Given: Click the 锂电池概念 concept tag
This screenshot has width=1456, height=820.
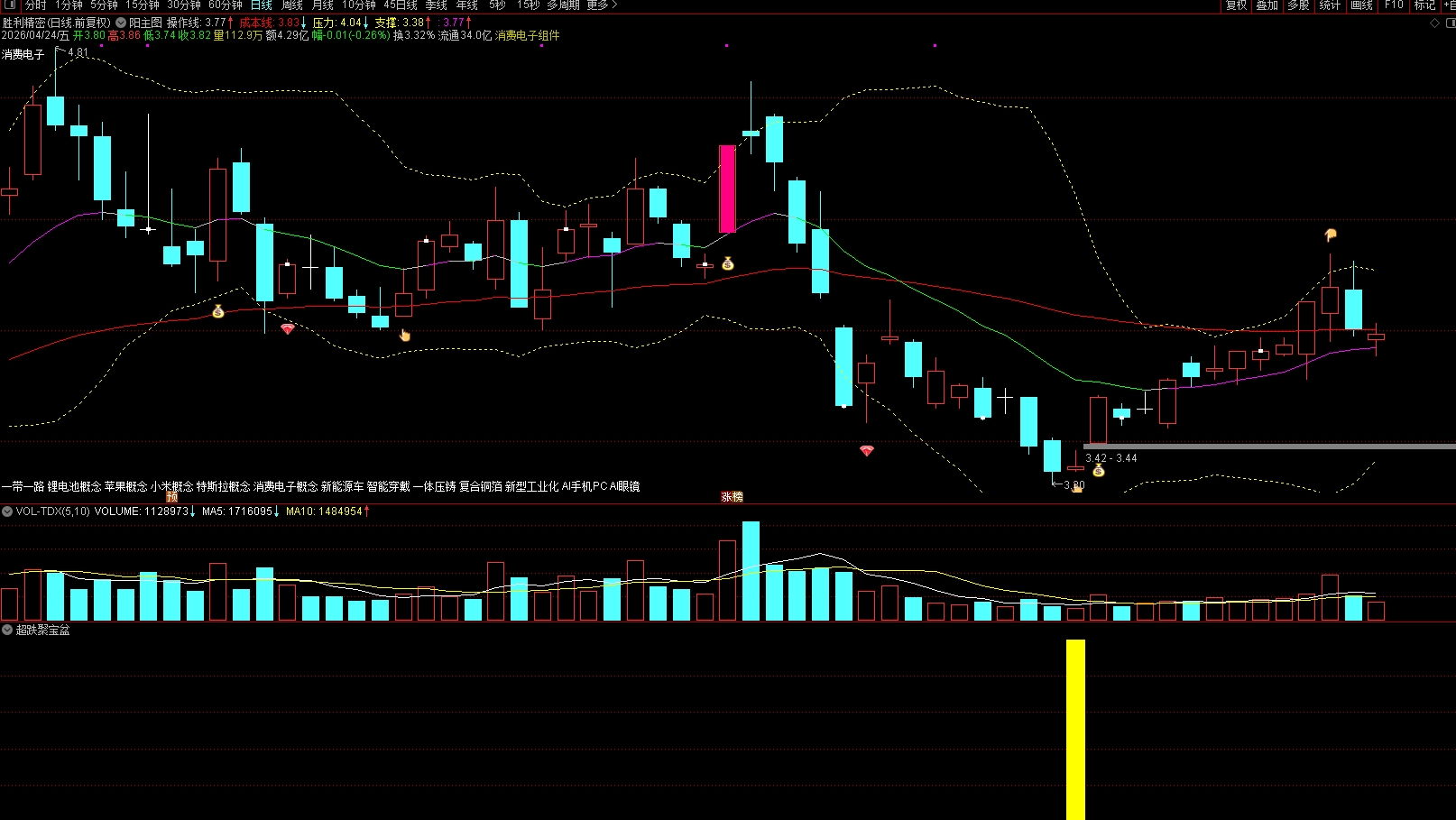Looking at the screenshot, I should click(74, 486).
